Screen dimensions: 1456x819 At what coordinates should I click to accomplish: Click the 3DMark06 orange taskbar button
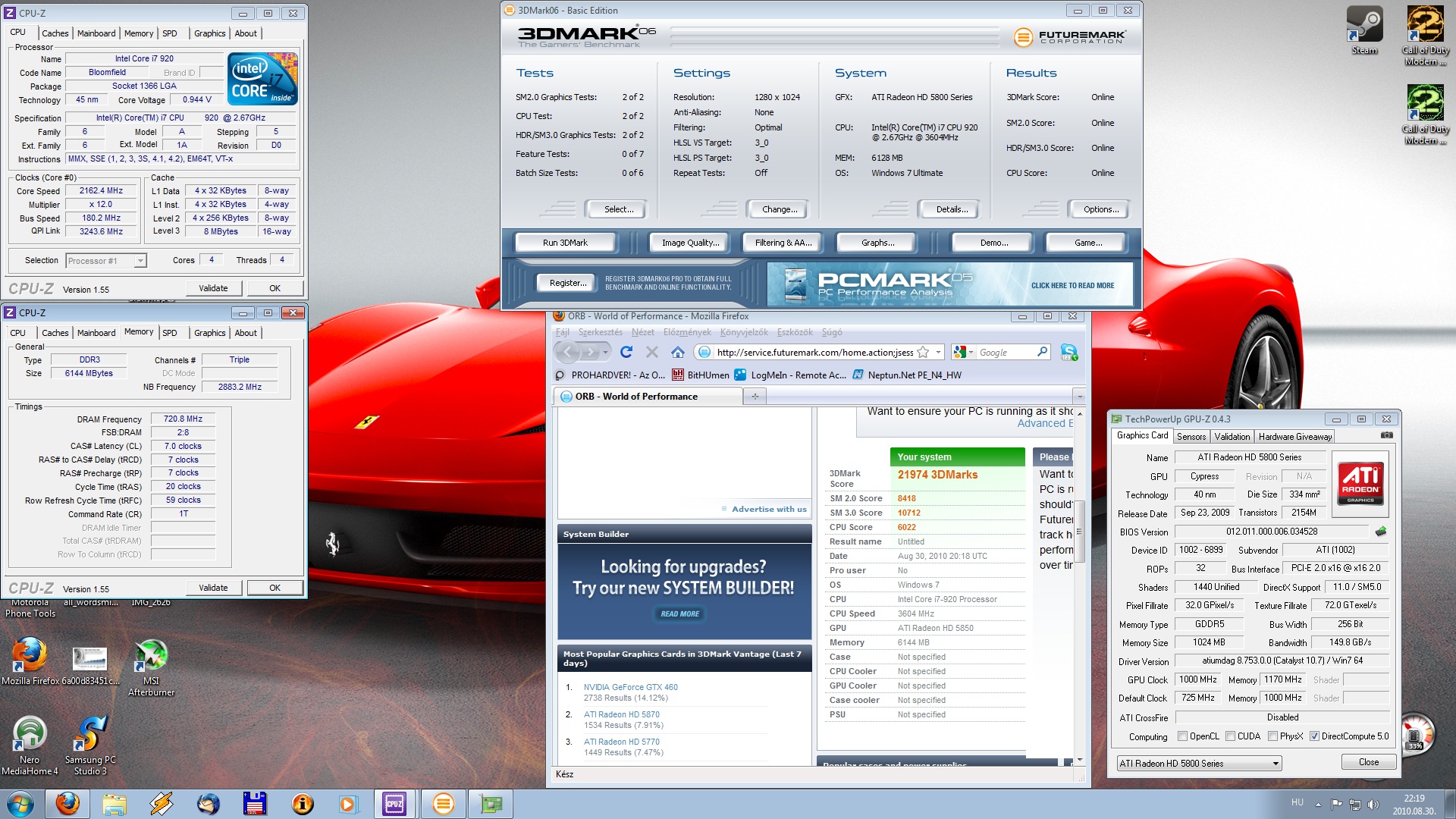pos(443,803)
